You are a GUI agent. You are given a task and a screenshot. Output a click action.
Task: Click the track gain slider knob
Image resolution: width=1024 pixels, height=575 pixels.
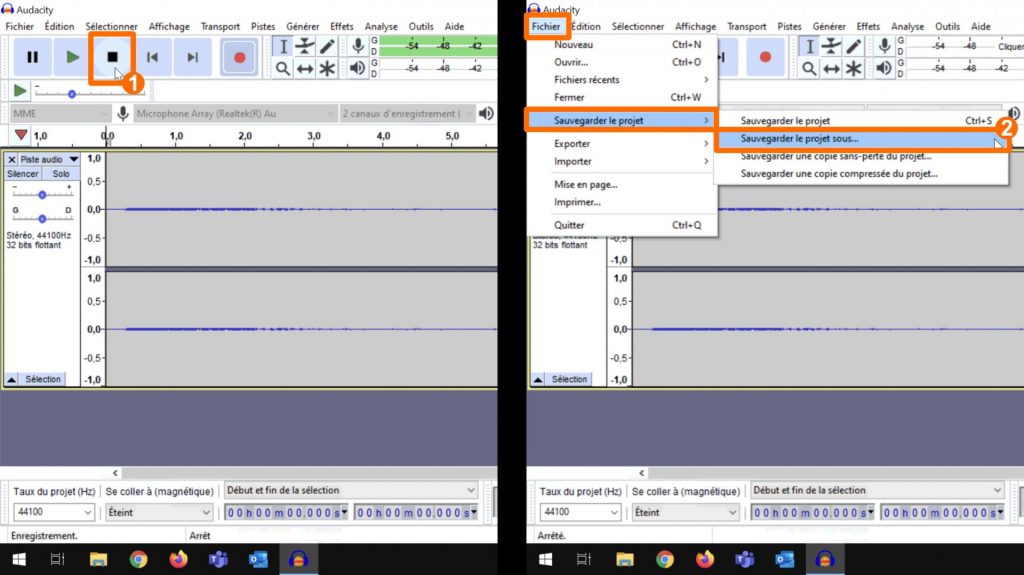point(42,194)
